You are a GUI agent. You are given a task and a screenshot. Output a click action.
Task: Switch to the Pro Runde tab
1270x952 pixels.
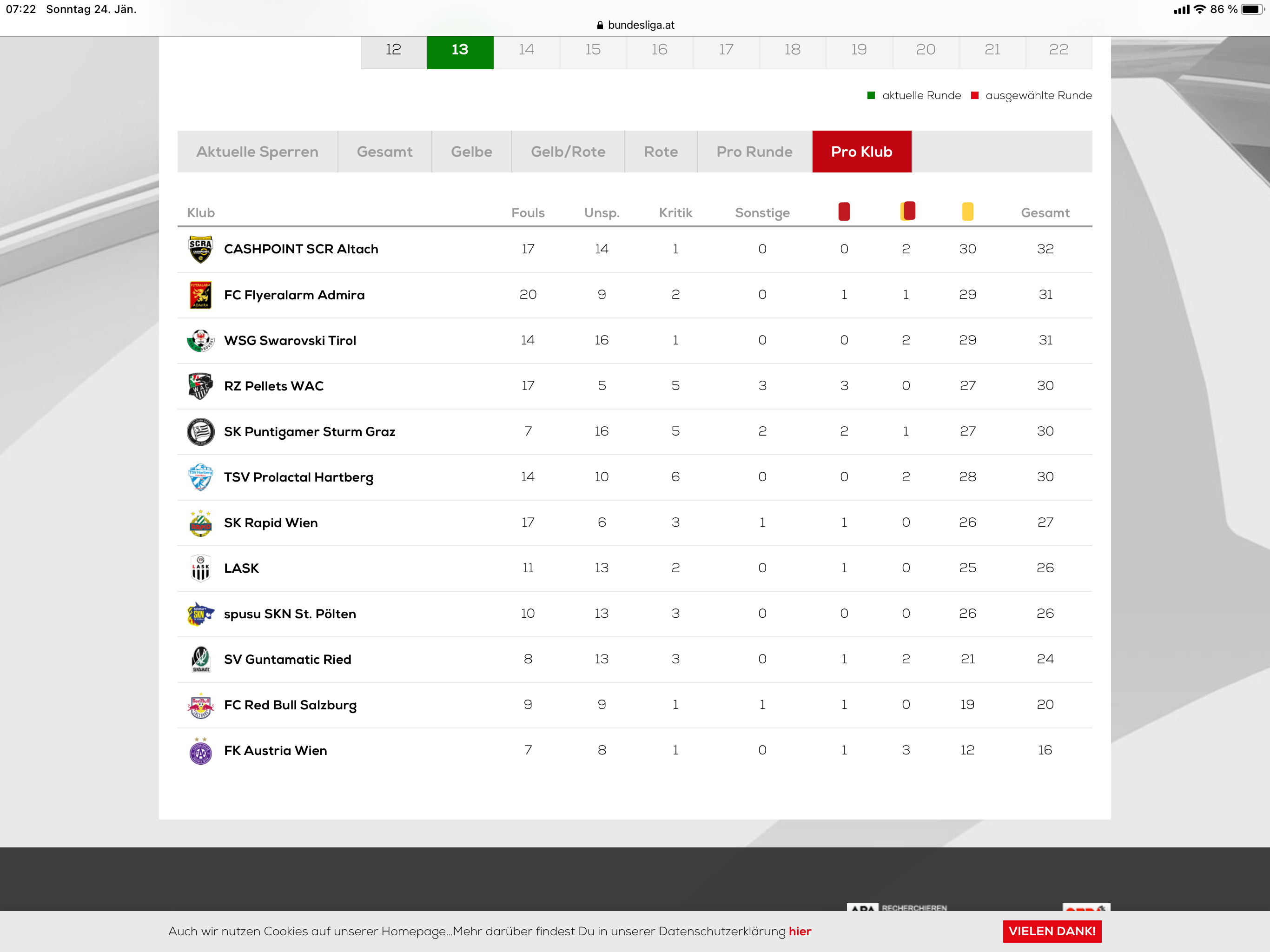pyautogui.click(x=754, y=152)
